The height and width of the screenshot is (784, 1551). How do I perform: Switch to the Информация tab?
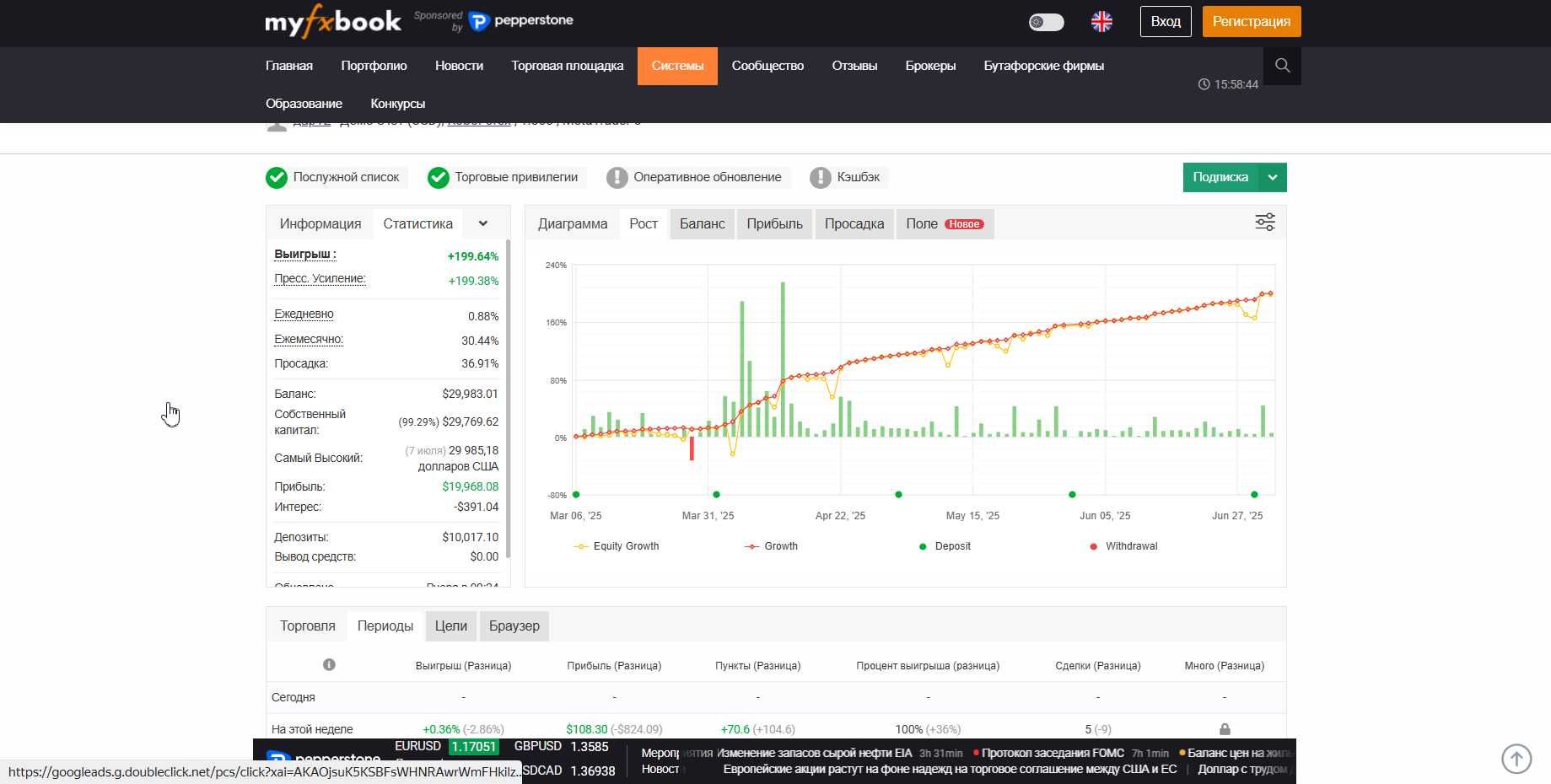coord(320,223)
